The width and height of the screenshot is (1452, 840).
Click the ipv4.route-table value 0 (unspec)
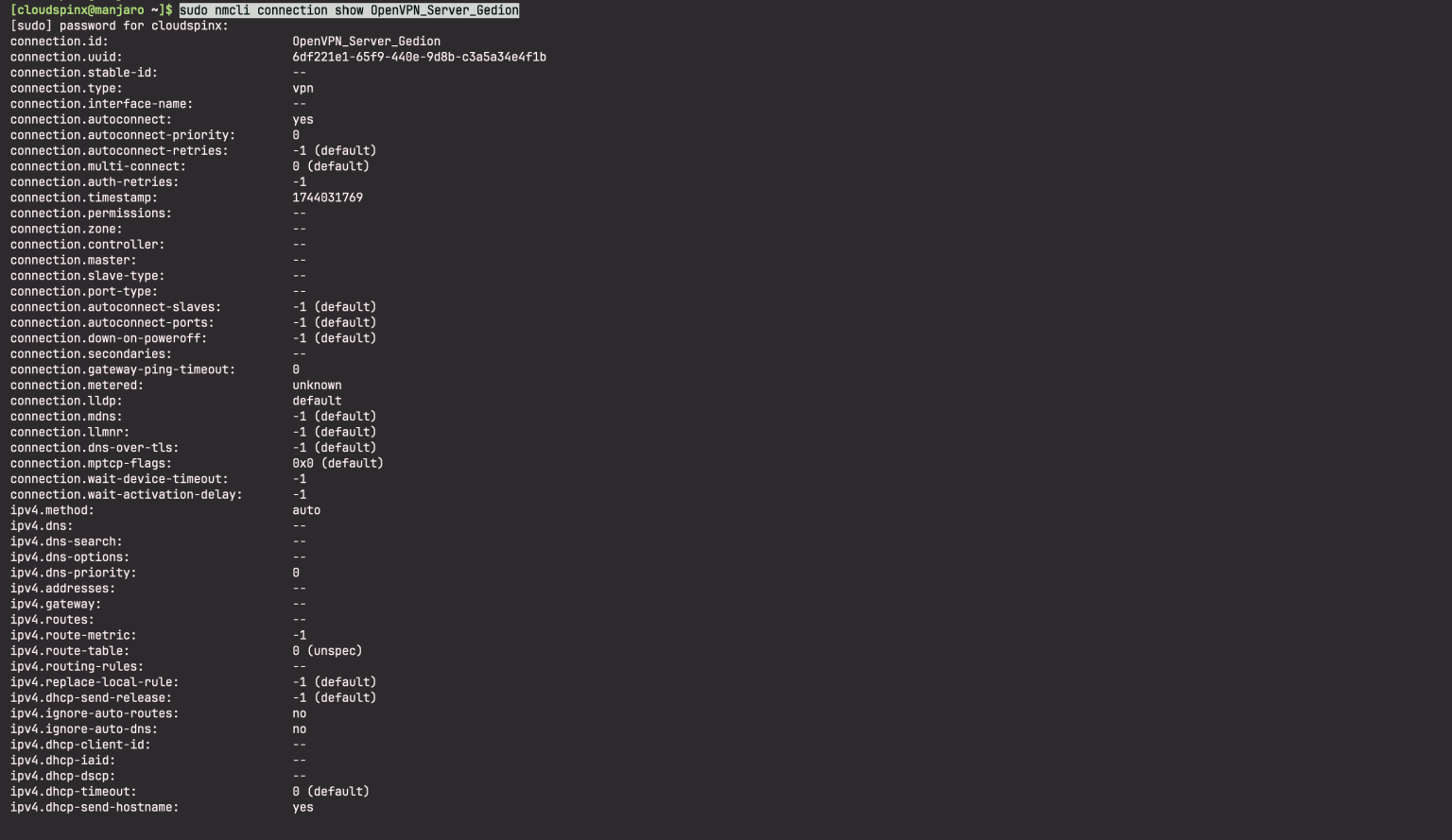[x=331, y=650]
